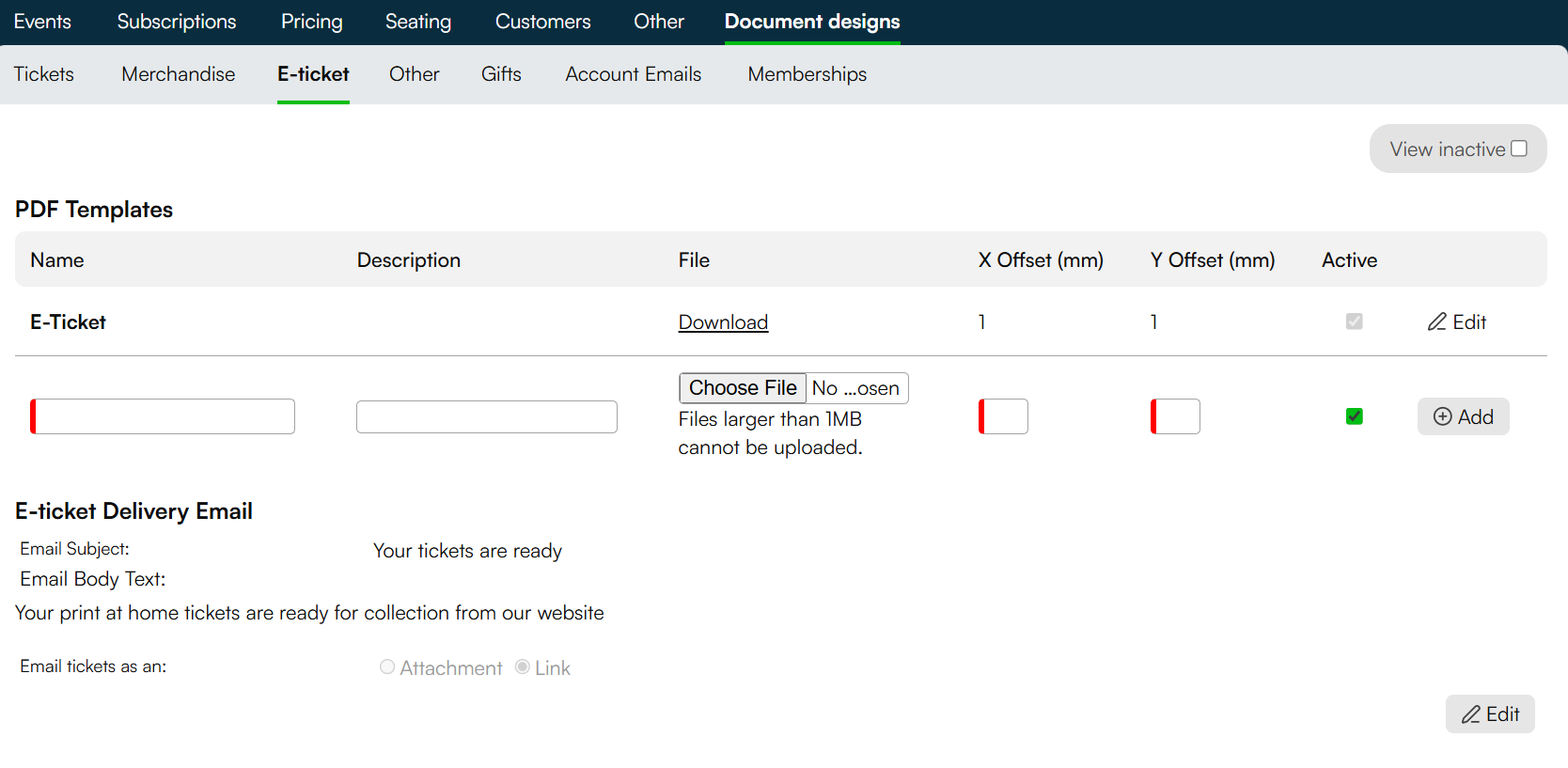This screenshot has height=768, width=1568.
Task: Toggle the E-Ticket row Active checkbox
Action: point(1354,321)
